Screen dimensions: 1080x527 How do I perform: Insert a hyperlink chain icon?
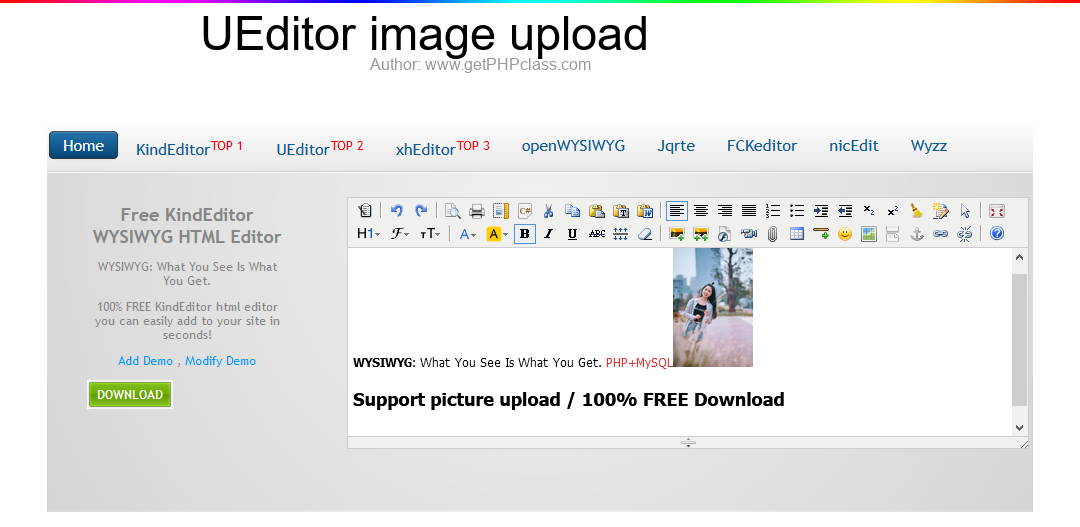tap(940, 234)
